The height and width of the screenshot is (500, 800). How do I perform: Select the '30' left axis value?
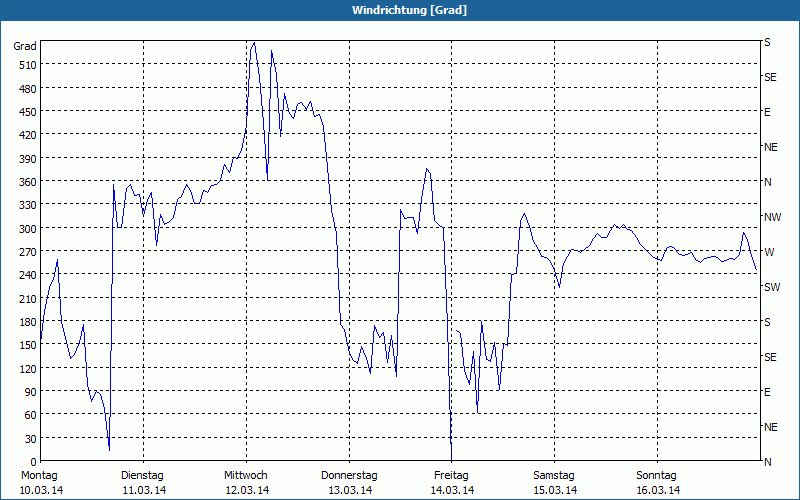(31, 439)
